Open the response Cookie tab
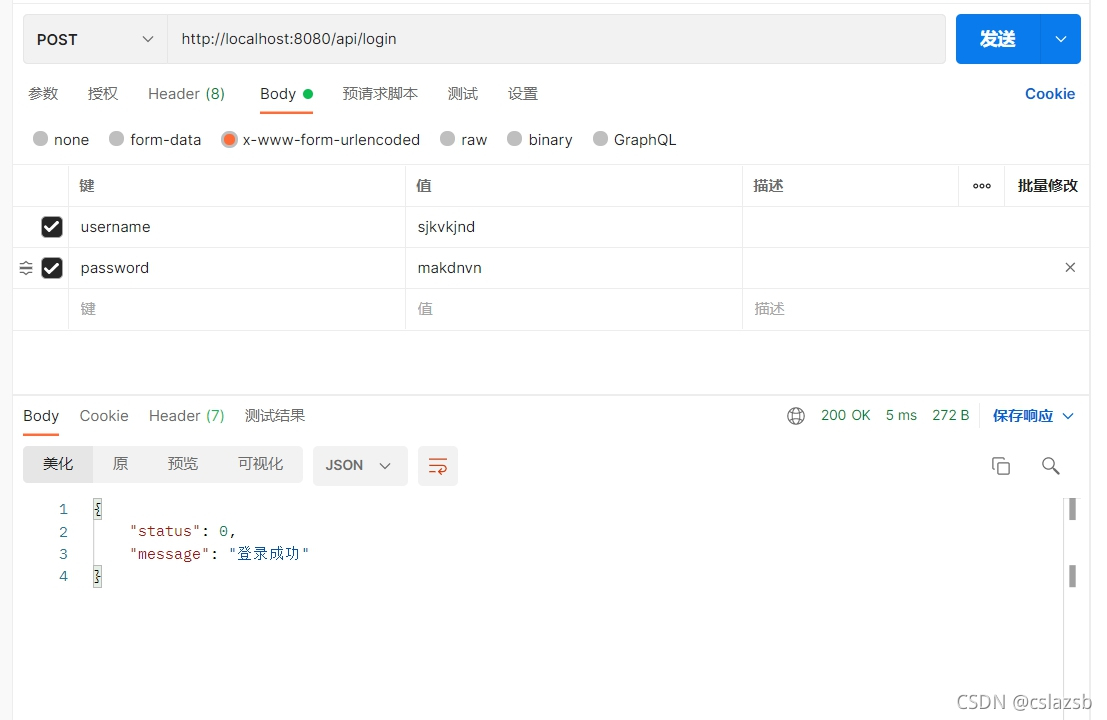The width and height of the screenshot is (1107, 720). tap(104, 416)
